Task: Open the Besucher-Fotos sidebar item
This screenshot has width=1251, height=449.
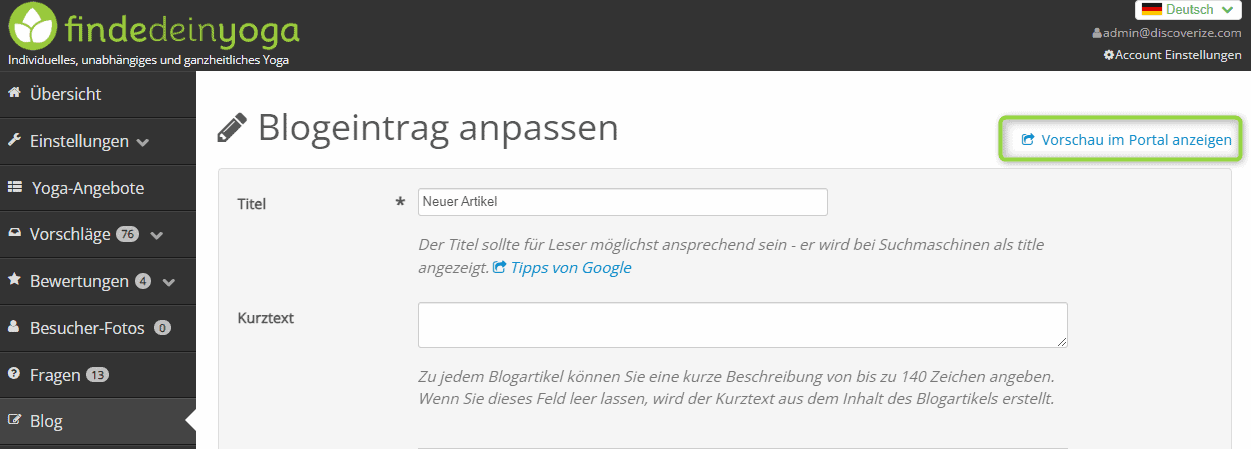Action: tap(98, 327)
